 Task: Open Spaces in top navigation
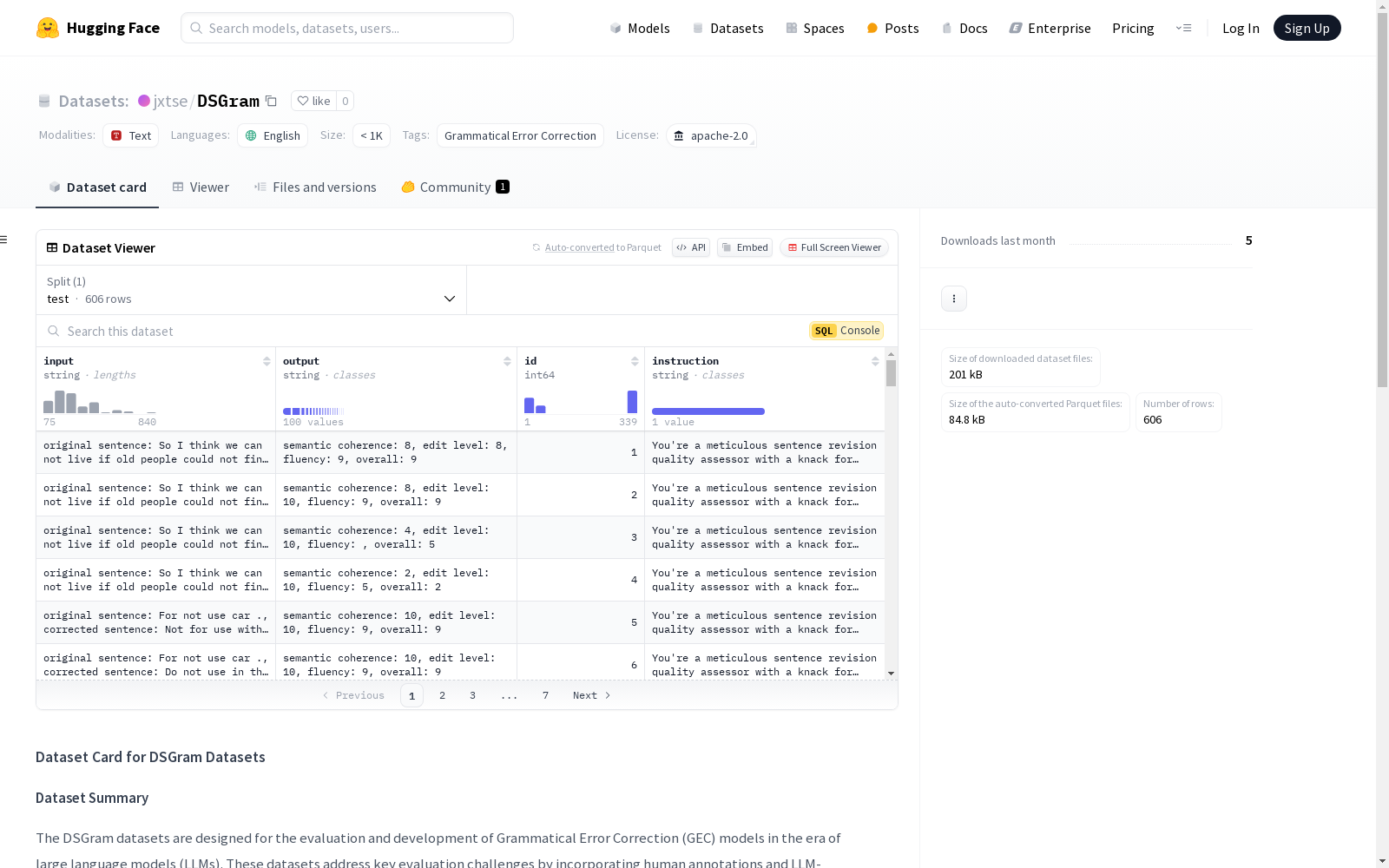[815, 28]
